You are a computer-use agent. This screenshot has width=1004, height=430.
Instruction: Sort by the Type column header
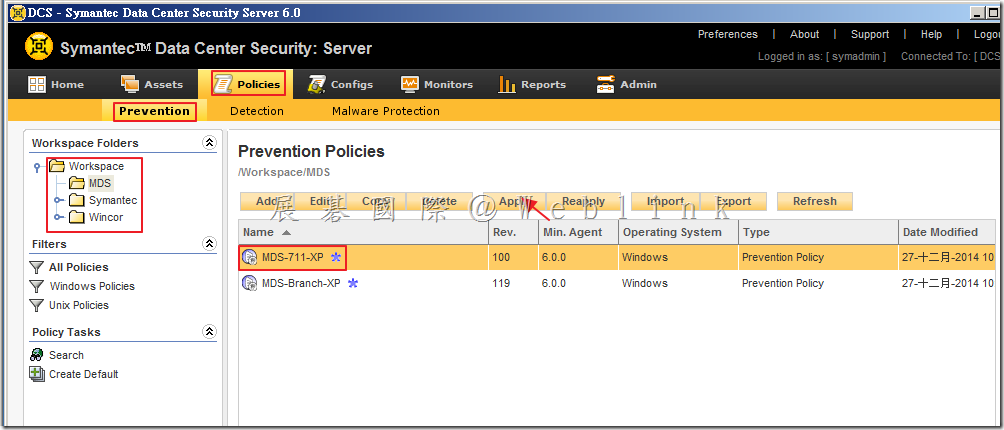click(818, 232)
